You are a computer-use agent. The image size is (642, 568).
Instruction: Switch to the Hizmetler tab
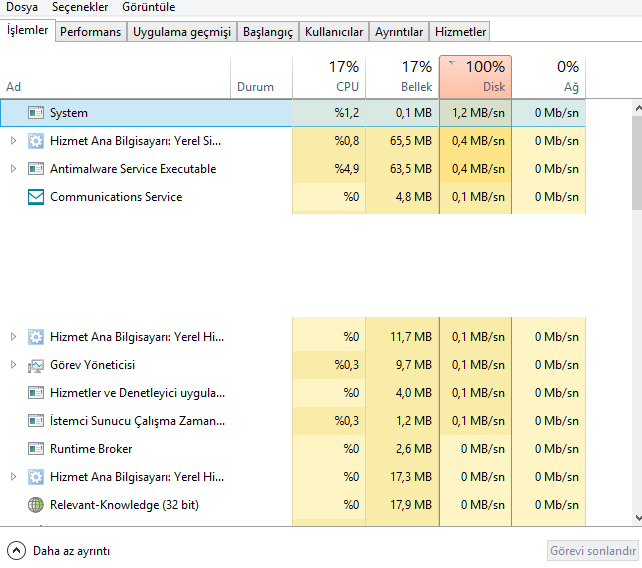pos(460,32)
